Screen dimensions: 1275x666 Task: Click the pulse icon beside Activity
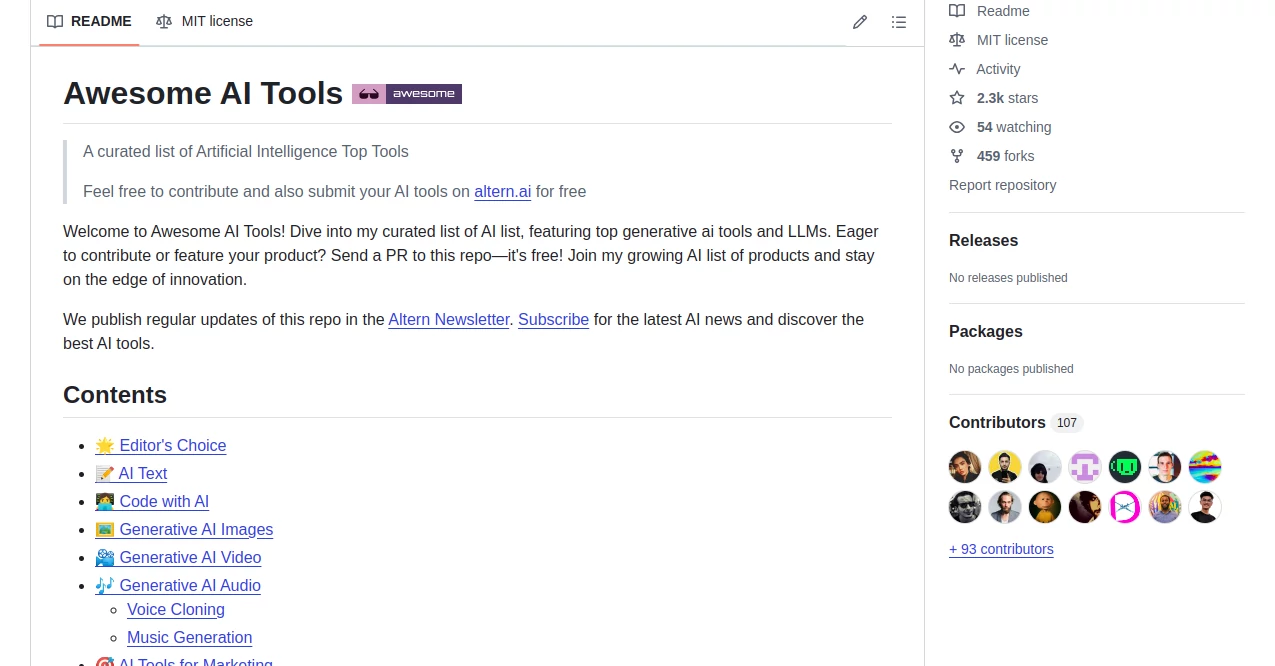(x=957, y=69)
